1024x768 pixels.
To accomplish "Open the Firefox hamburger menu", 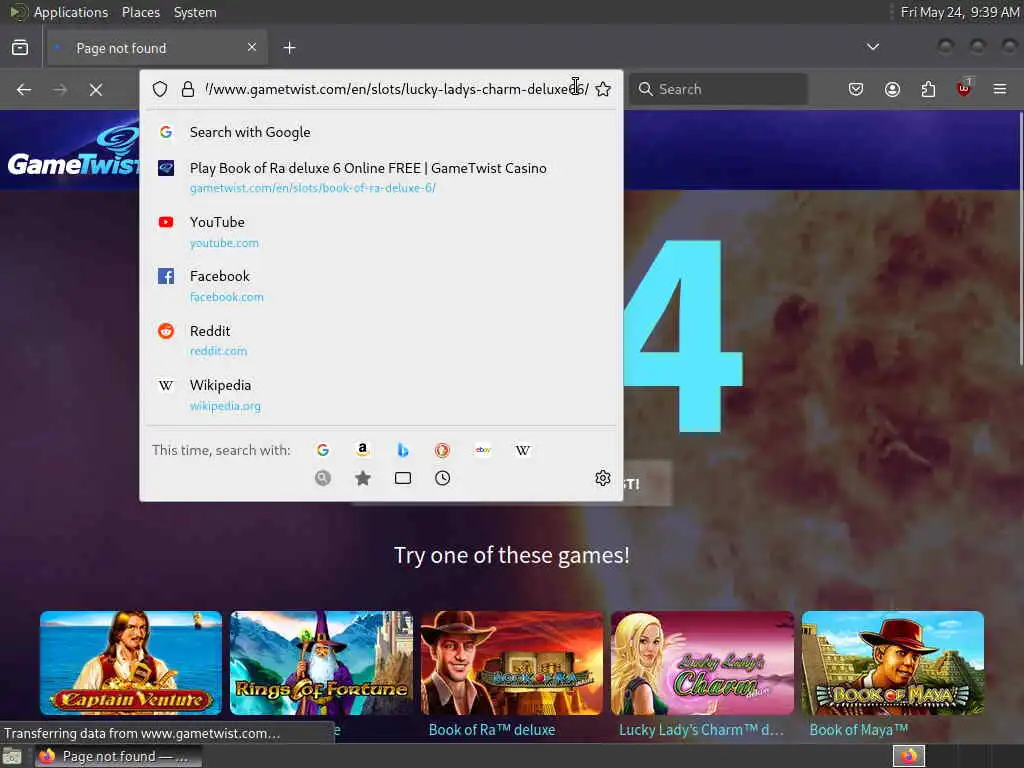I will [x=1000, y=89].
